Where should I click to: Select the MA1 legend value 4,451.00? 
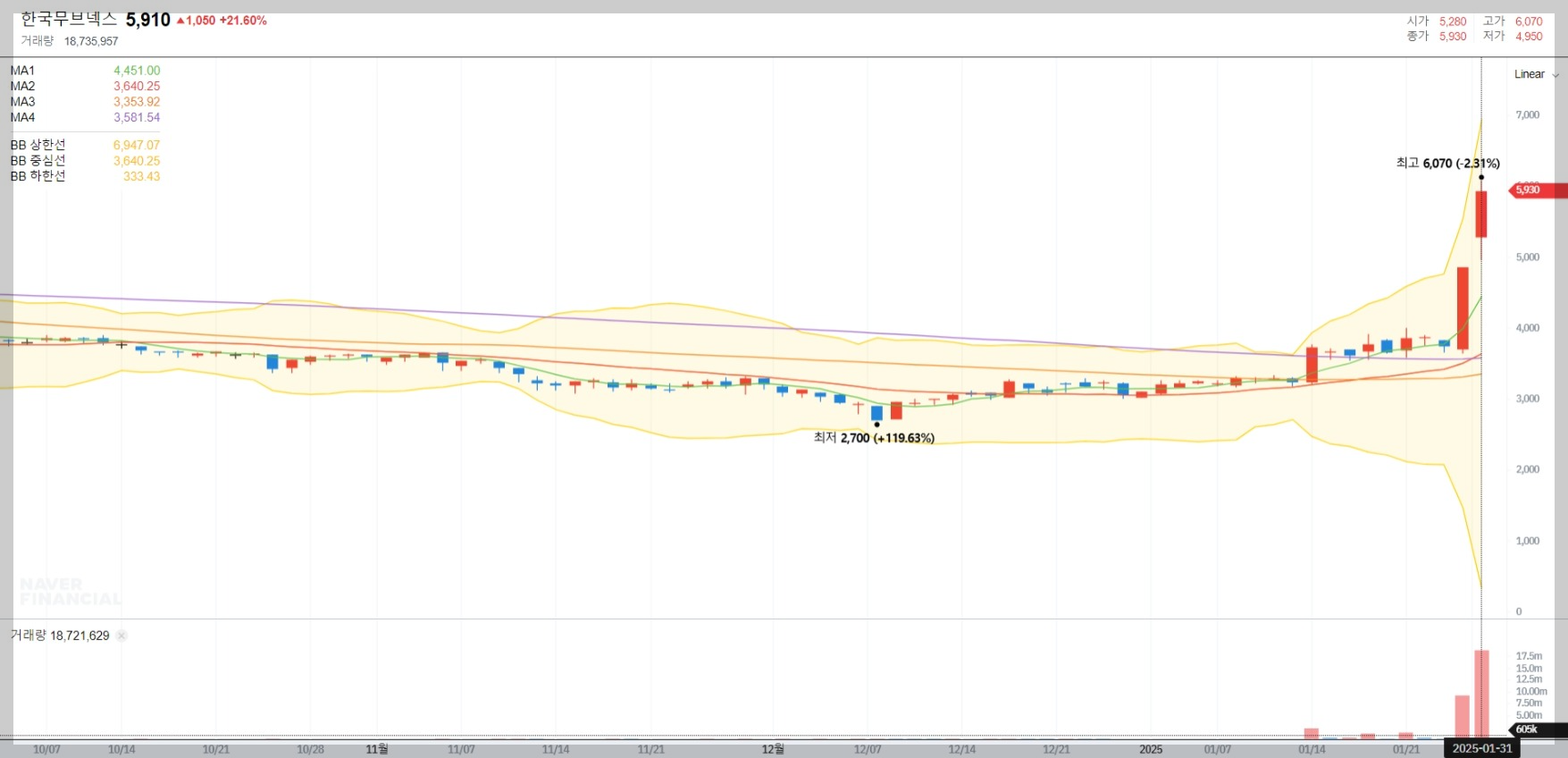point(137,71)
